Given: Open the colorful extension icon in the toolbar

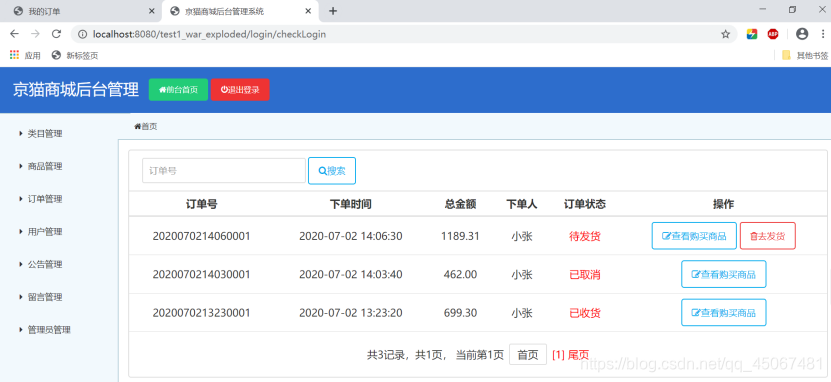Looking at the screenshot, I should (752, 34).
